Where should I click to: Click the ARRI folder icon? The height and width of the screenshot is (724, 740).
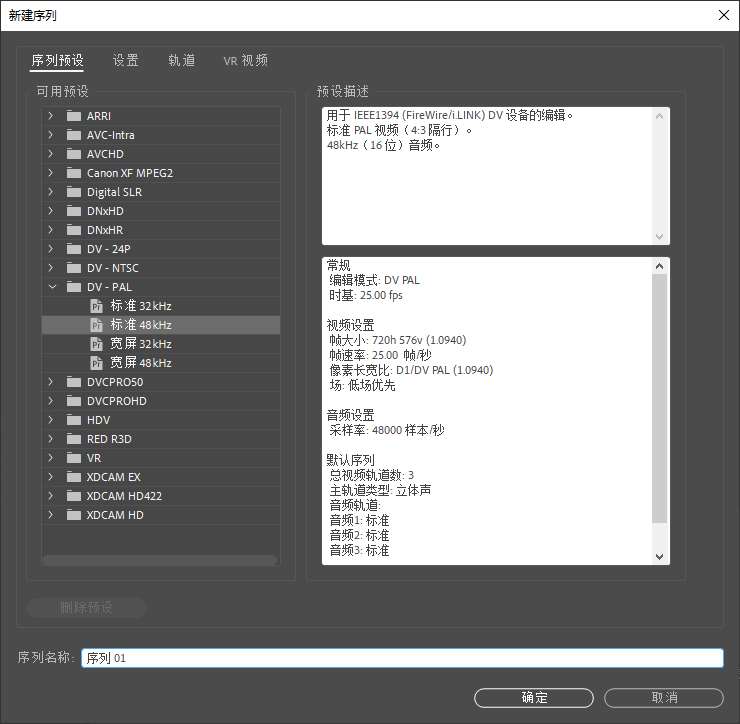pyautogui.click(x=74, y=116)
